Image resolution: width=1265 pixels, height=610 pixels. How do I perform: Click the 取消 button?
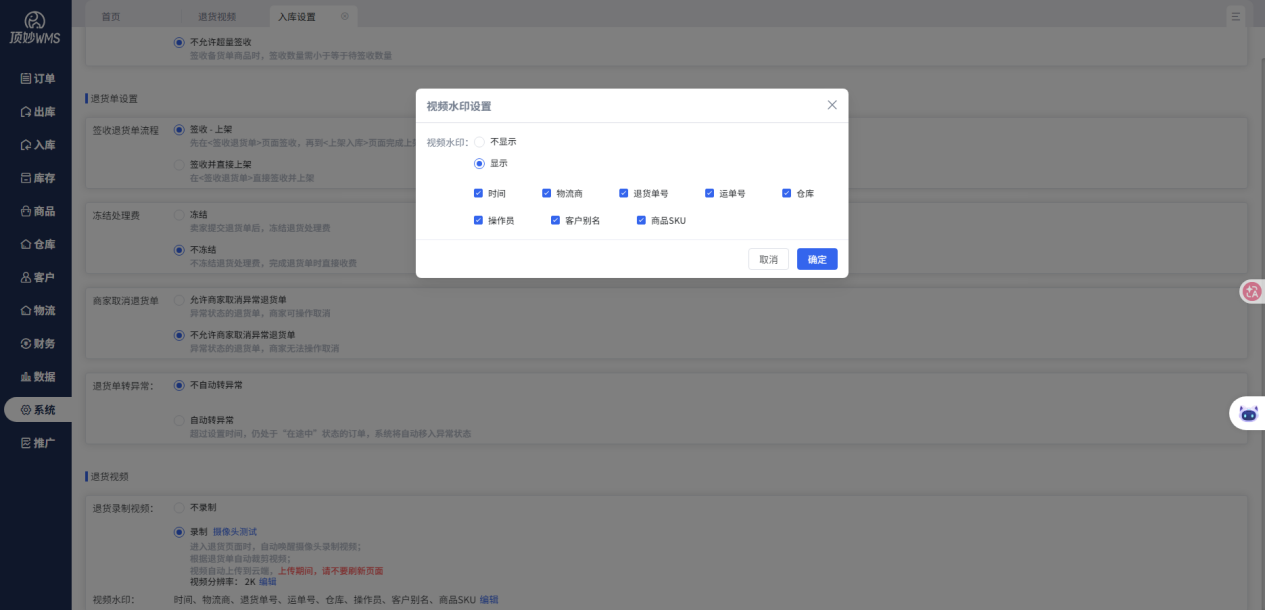pos(768,259)
